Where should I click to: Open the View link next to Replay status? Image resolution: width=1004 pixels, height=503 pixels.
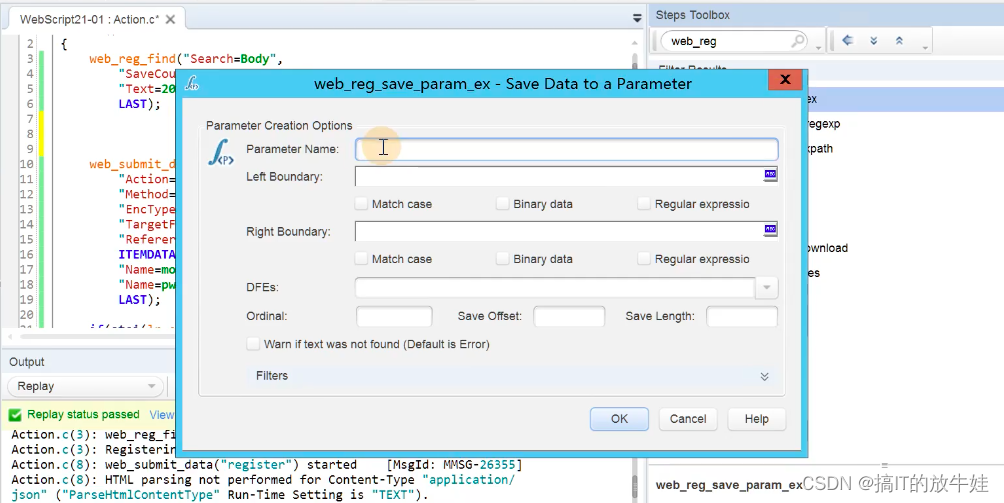(x=161, y=415)
